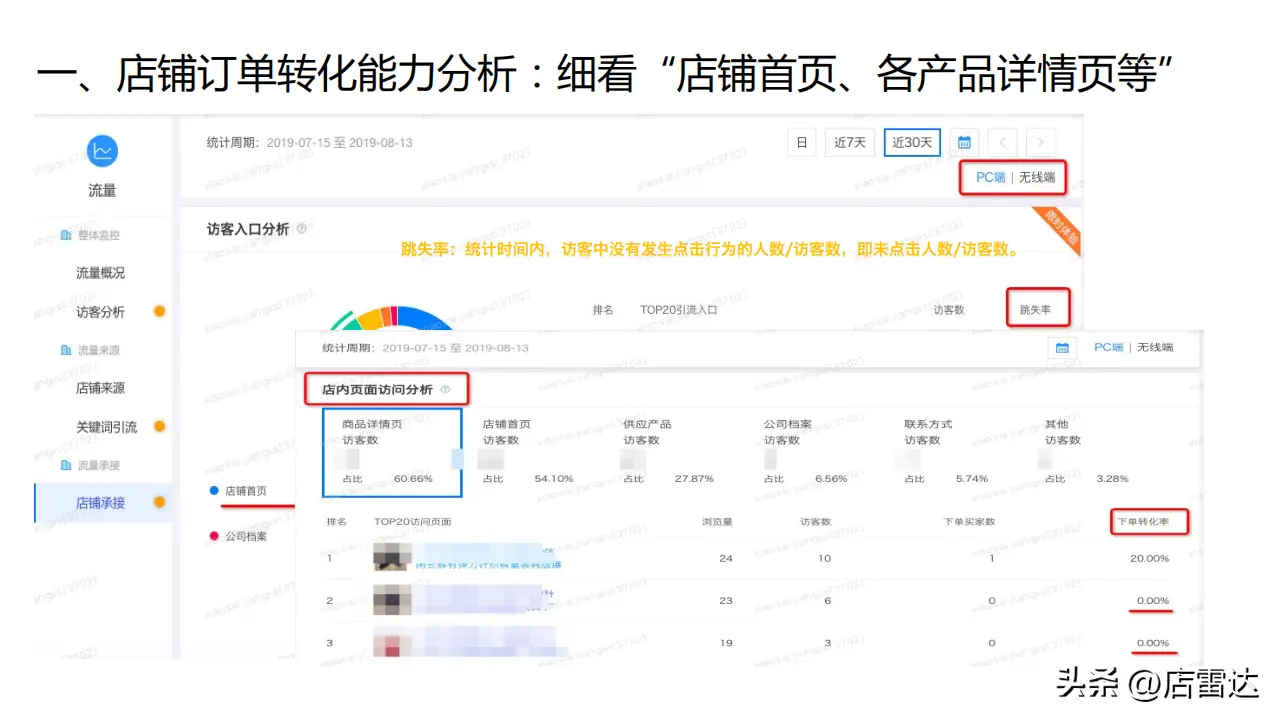Screen dimensions: 1280x720
Task: Toggle the 店铺首页 legend item with blue dot
Action: [238, 491]
